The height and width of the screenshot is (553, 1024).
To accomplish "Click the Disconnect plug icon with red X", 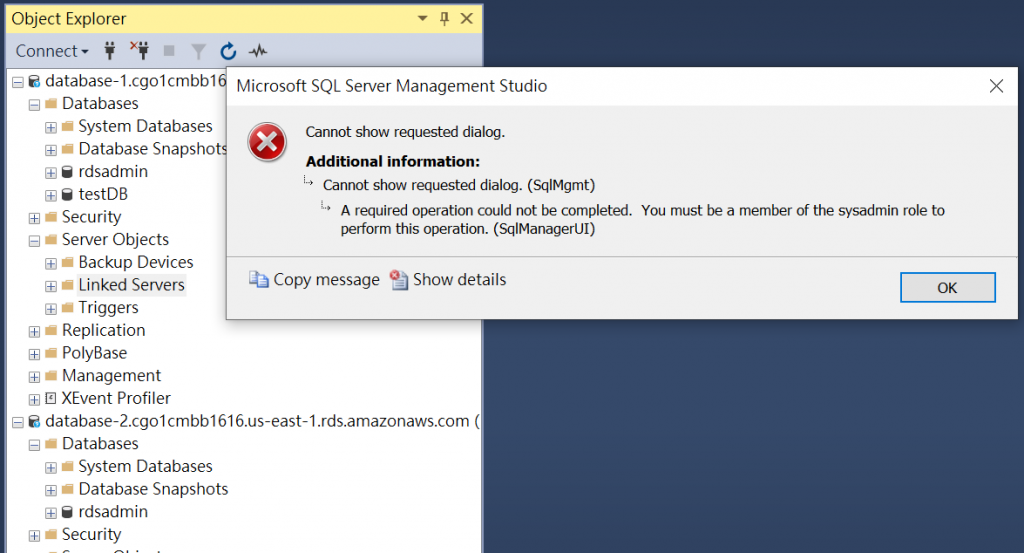I will click(139, 51).
